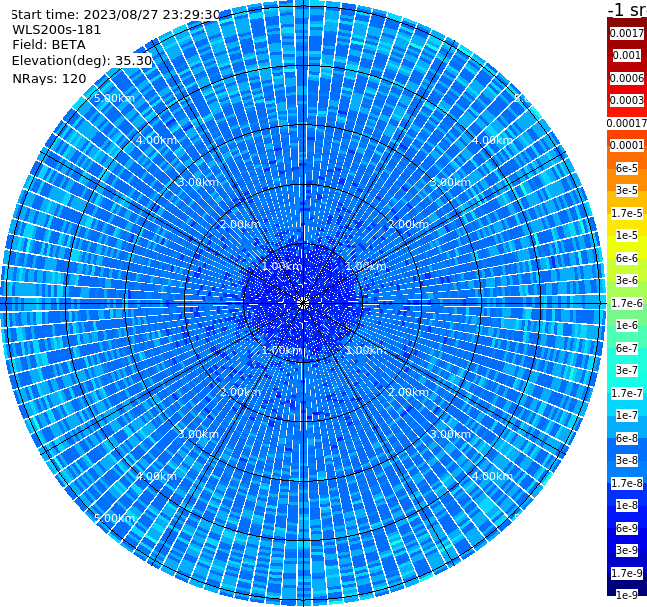The height and width of the screenshot is (607, 647).
Task: Click the 5.00km ring label in upper-left quadrant
Action: click(x=114, y=98)
